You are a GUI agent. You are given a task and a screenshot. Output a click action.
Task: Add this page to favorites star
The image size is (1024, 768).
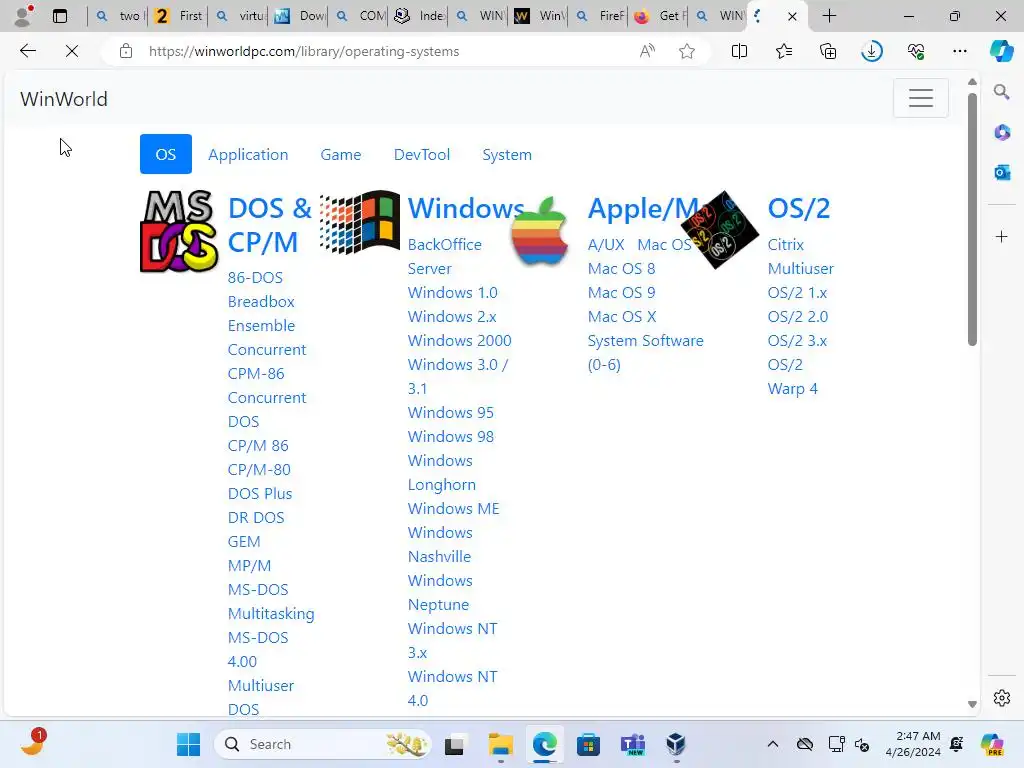tap(686, 51)
